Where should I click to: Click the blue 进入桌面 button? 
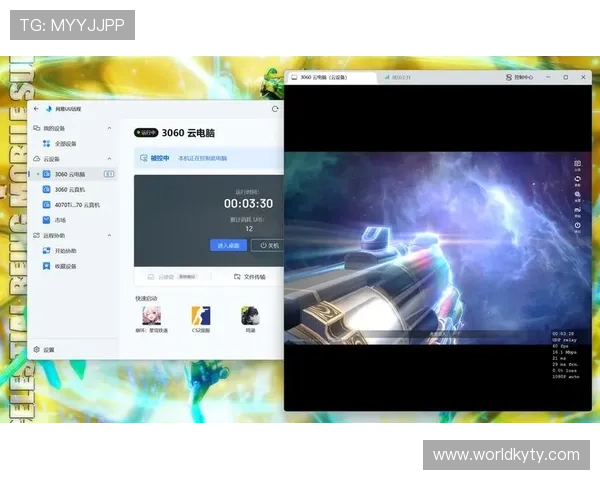pyautogui.click(x=229, y=245)
